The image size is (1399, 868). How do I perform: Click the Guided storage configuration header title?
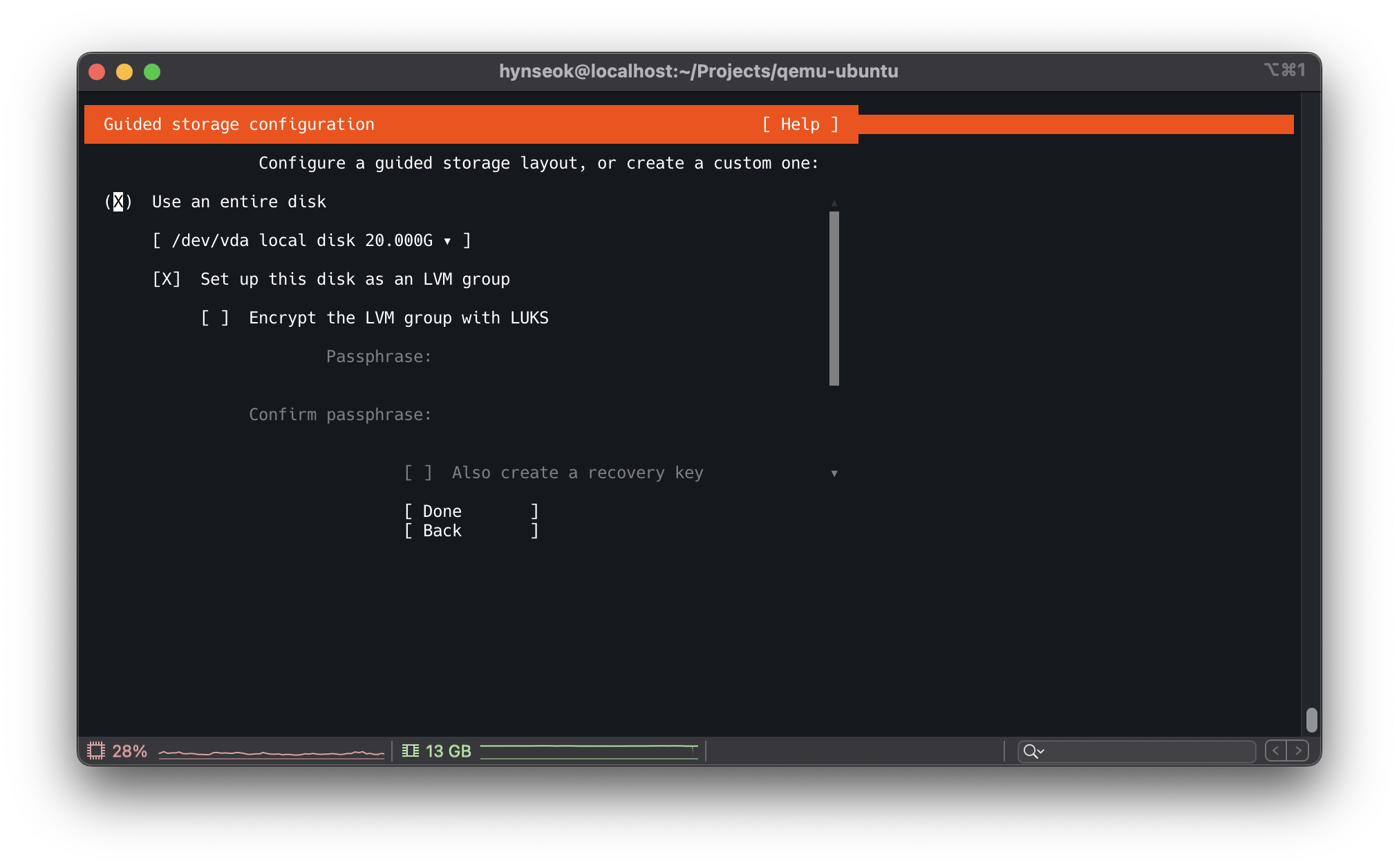[239, 124]
